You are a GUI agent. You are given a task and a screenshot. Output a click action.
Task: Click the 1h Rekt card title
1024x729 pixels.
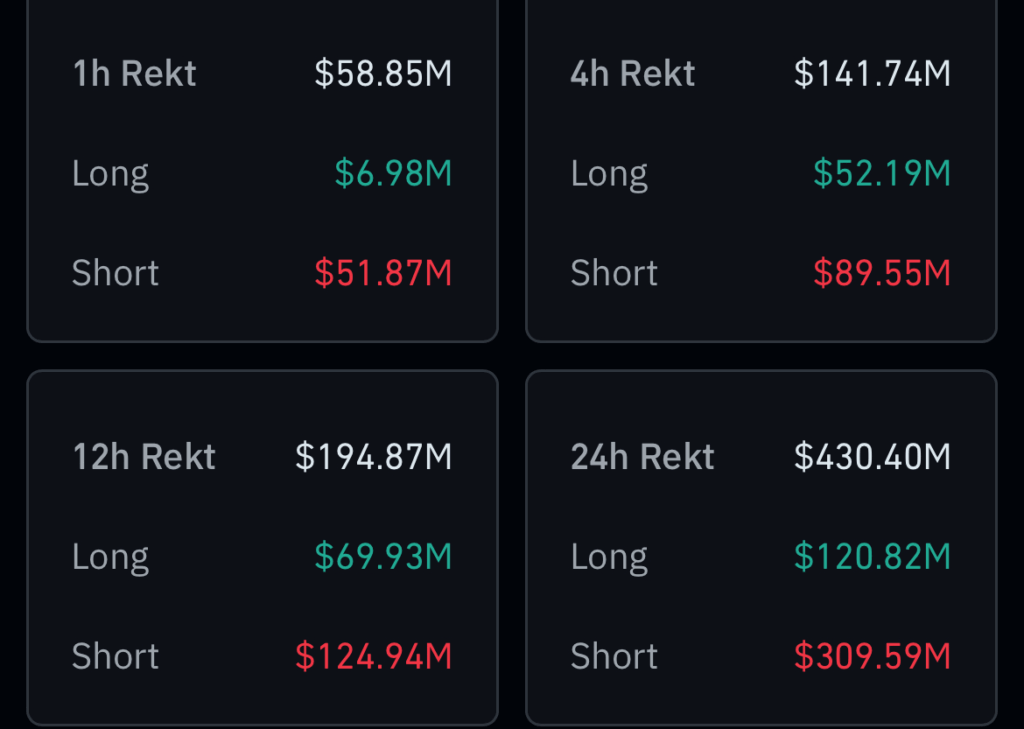pyautogui.click(x=134, y=74)
